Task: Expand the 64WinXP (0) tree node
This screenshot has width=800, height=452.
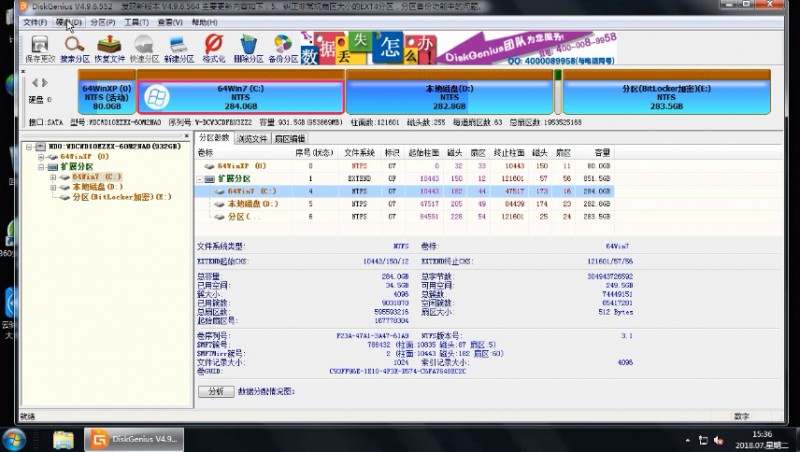Action: point(41,157)
